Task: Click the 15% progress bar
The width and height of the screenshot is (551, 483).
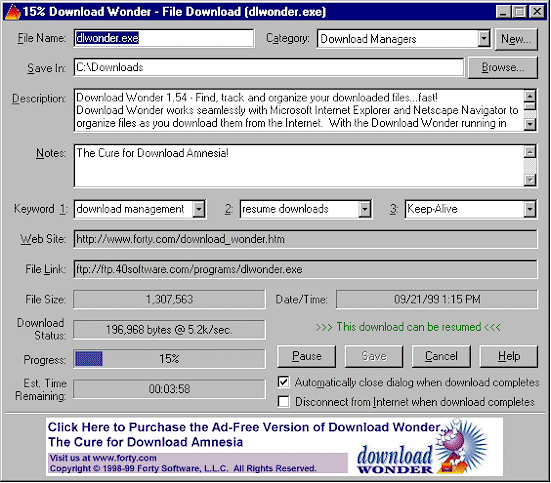Action: [x=169, y=359]
